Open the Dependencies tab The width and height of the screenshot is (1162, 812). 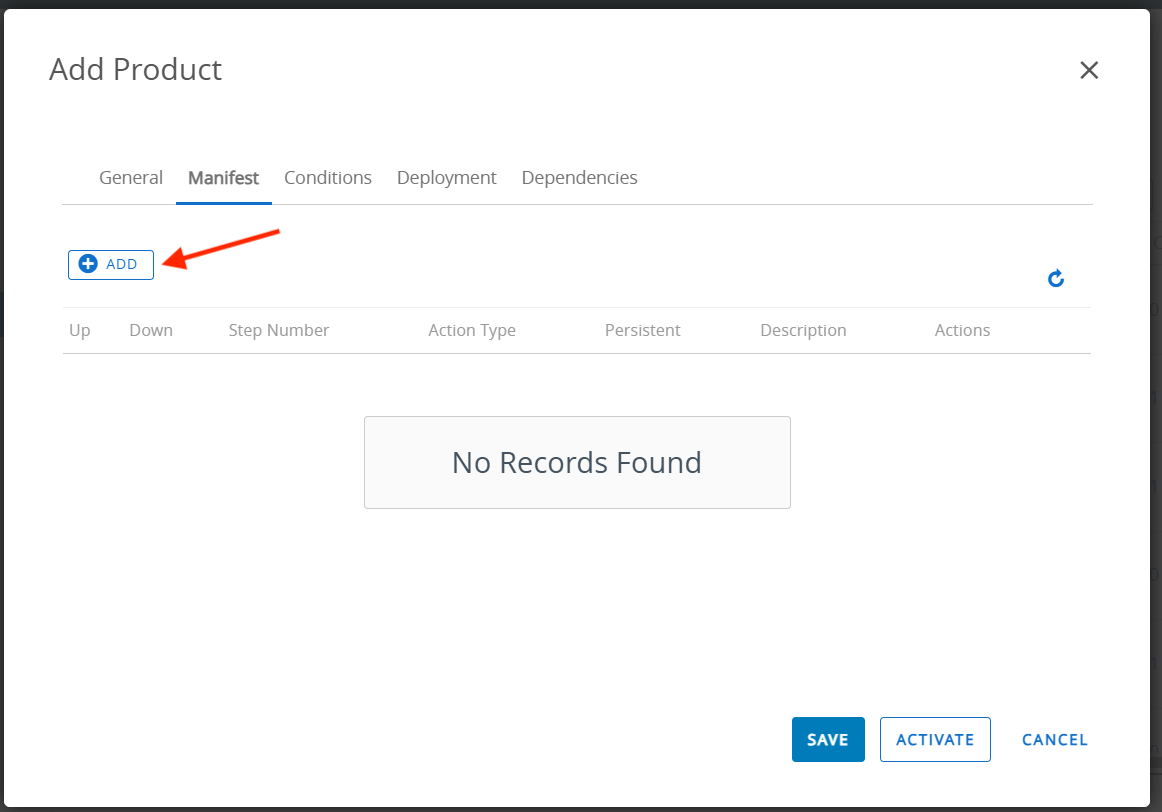pos(579,178)
